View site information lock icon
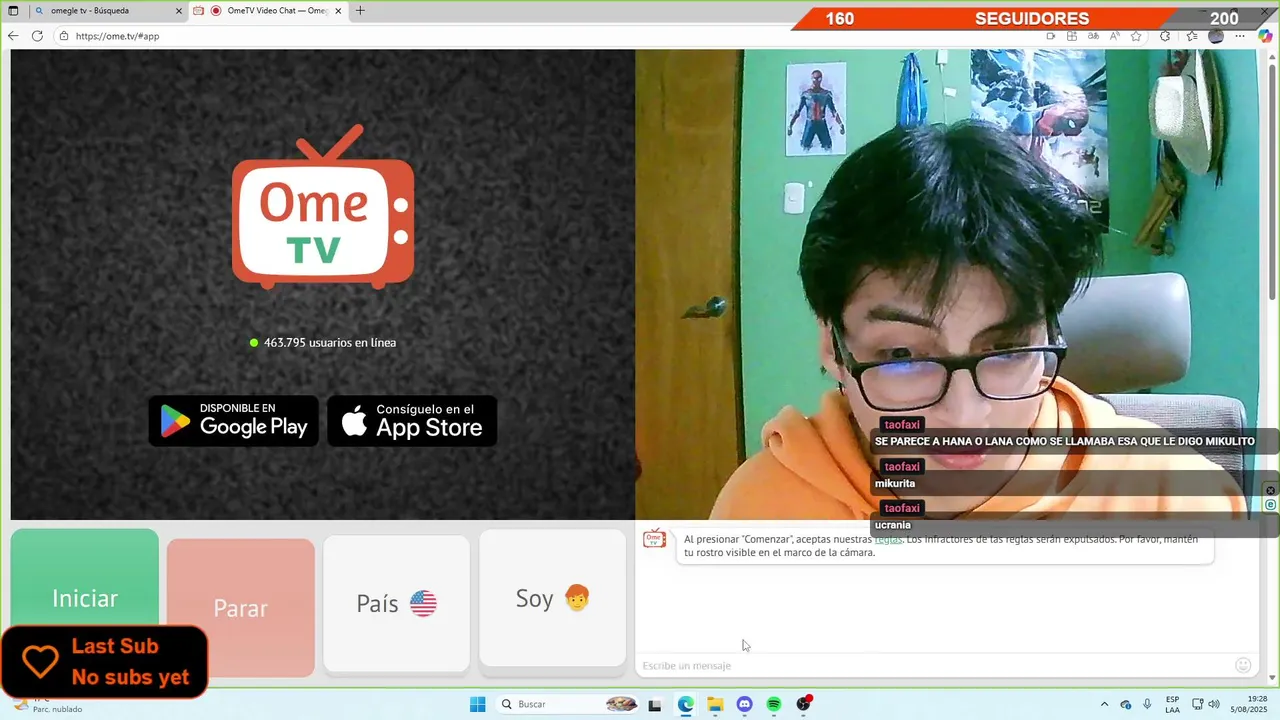This screenshot has width=1280, height=720. pos(64,36)
